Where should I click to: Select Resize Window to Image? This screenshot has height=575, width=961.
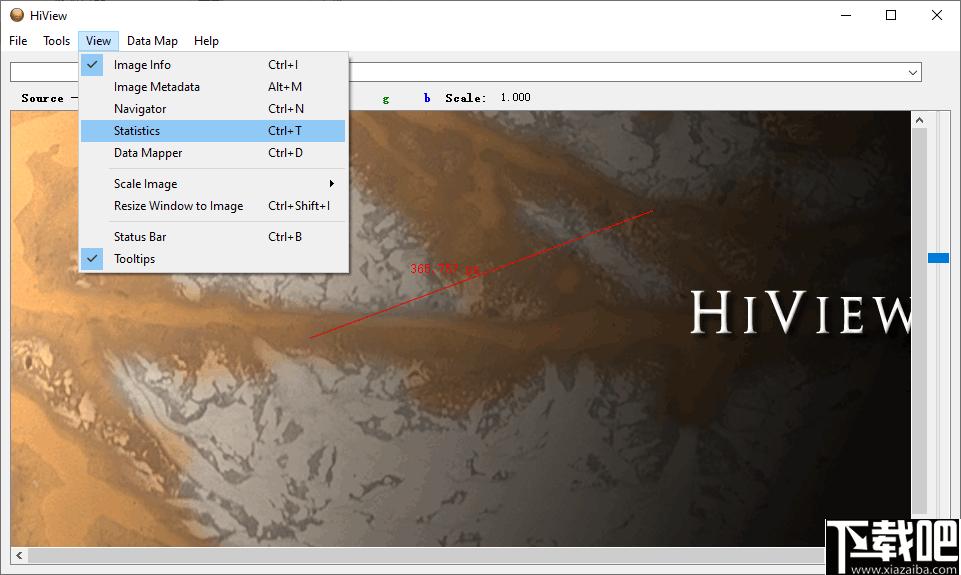(x=213, y=205)
